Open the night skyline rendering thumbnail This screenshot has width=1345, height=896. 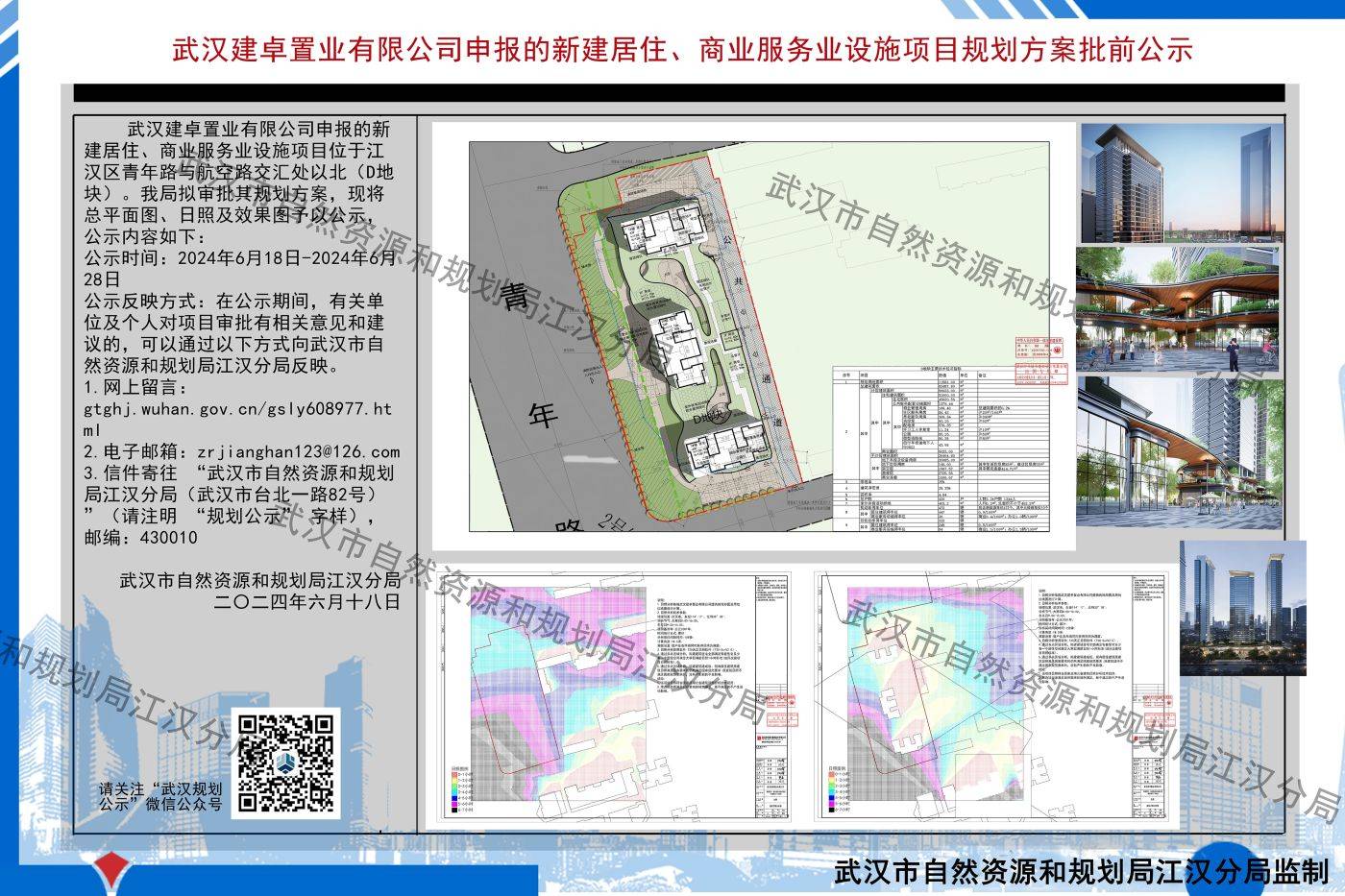click(x=1242, y=608)
